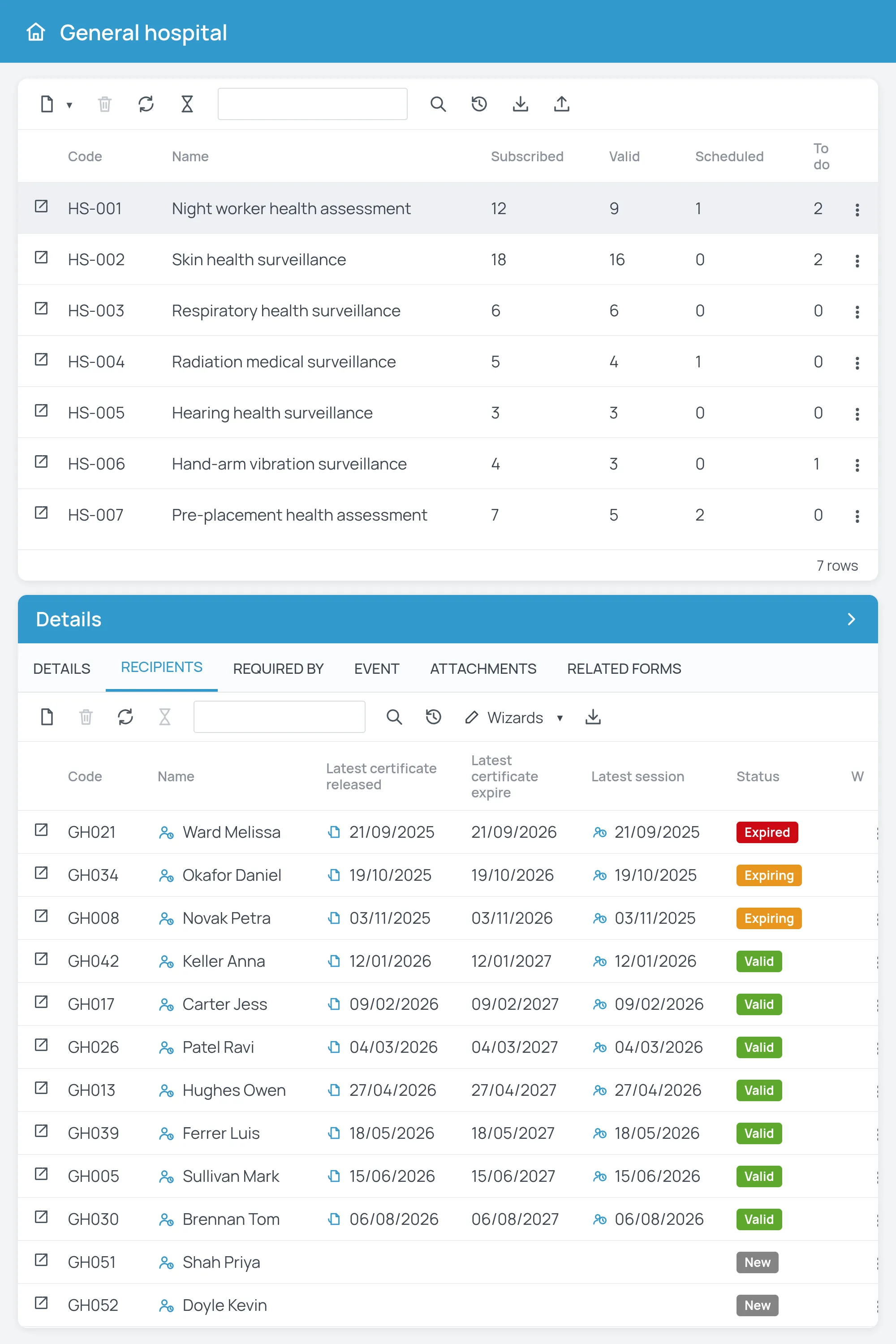This screenshot has height=1344, width=896.
Task: Focus the top search input field
Action: pos(312,104)
